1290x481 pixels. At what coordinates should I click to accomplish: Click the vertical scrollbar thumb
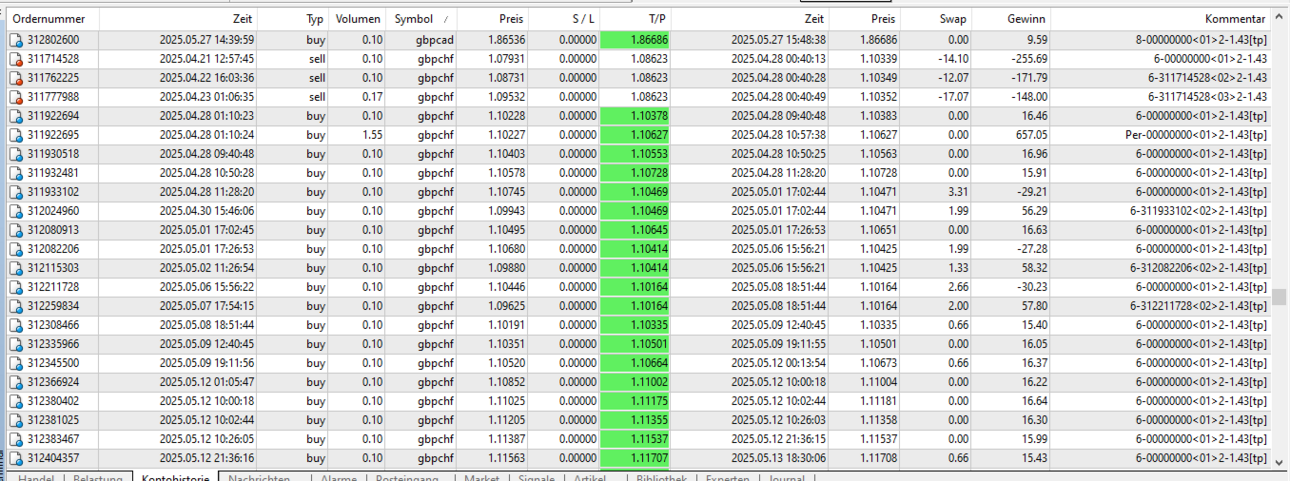coord(1279,297)
